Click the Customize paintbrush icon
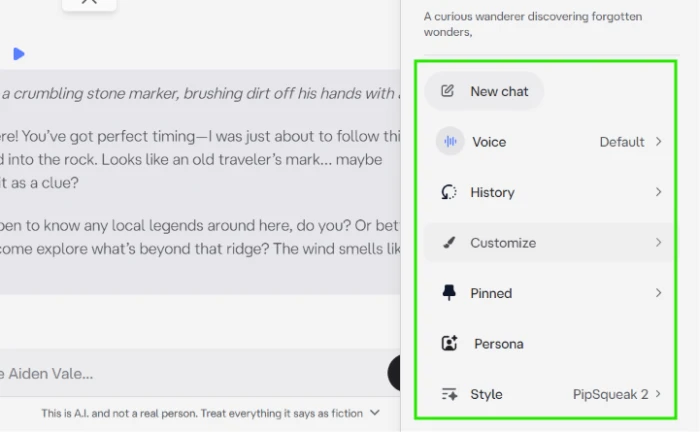The image size is (700, 432). 449,243
